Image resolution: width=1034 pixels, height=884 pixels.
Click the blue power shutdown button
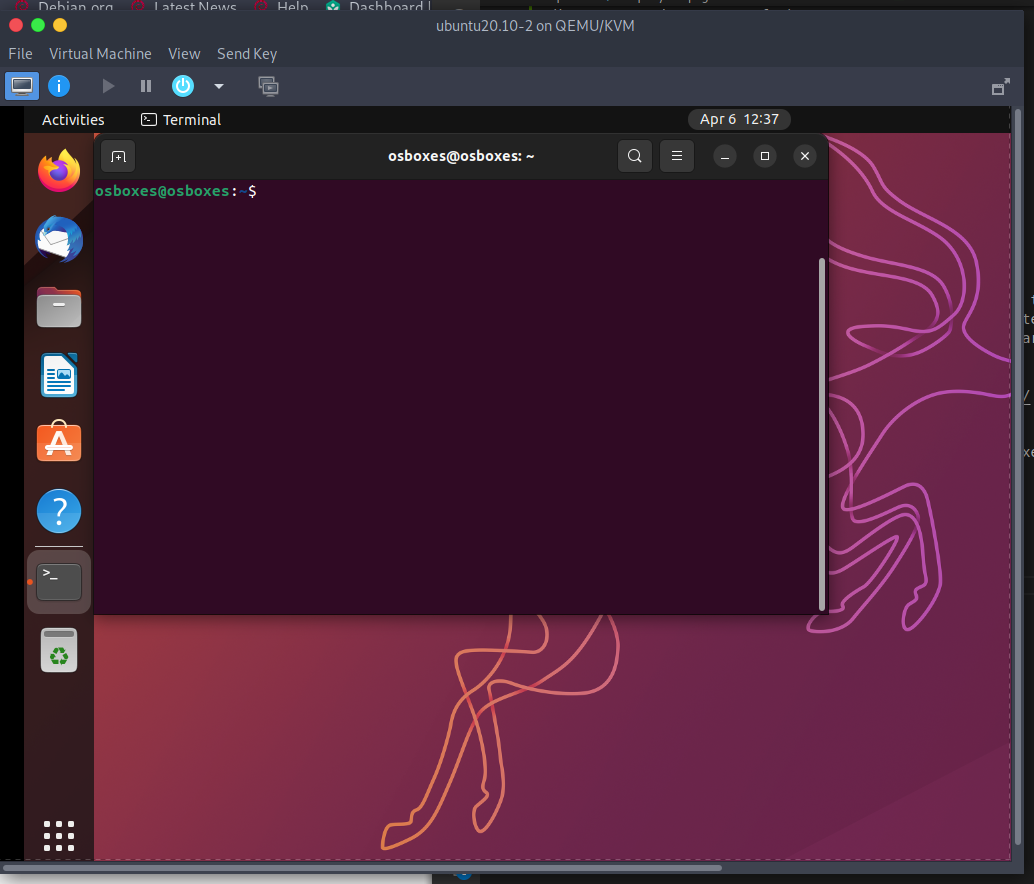[x=183, y=86]
